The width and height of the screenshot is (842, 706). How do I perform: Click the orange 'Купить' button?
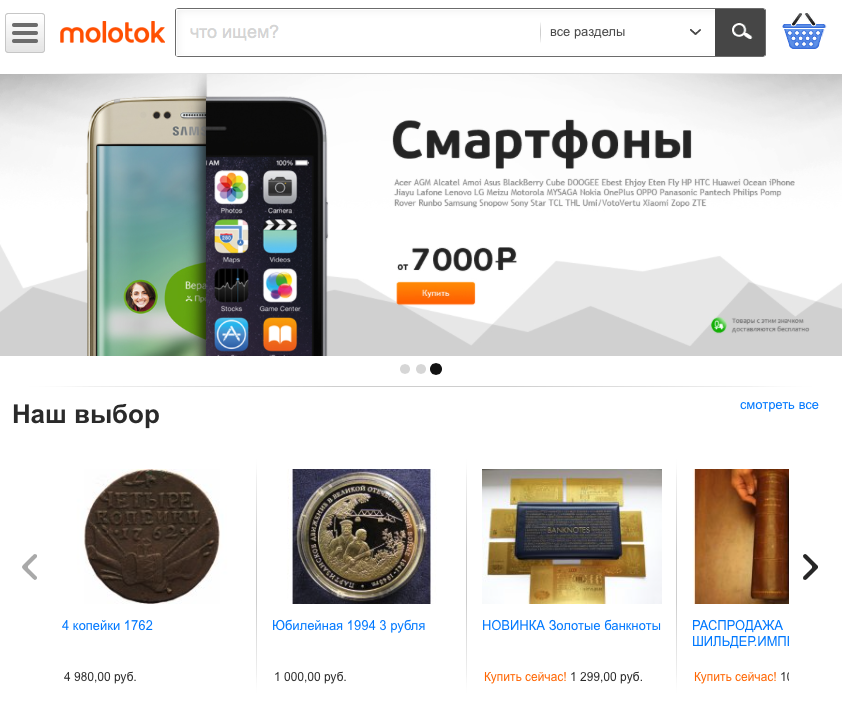[435, 293]
